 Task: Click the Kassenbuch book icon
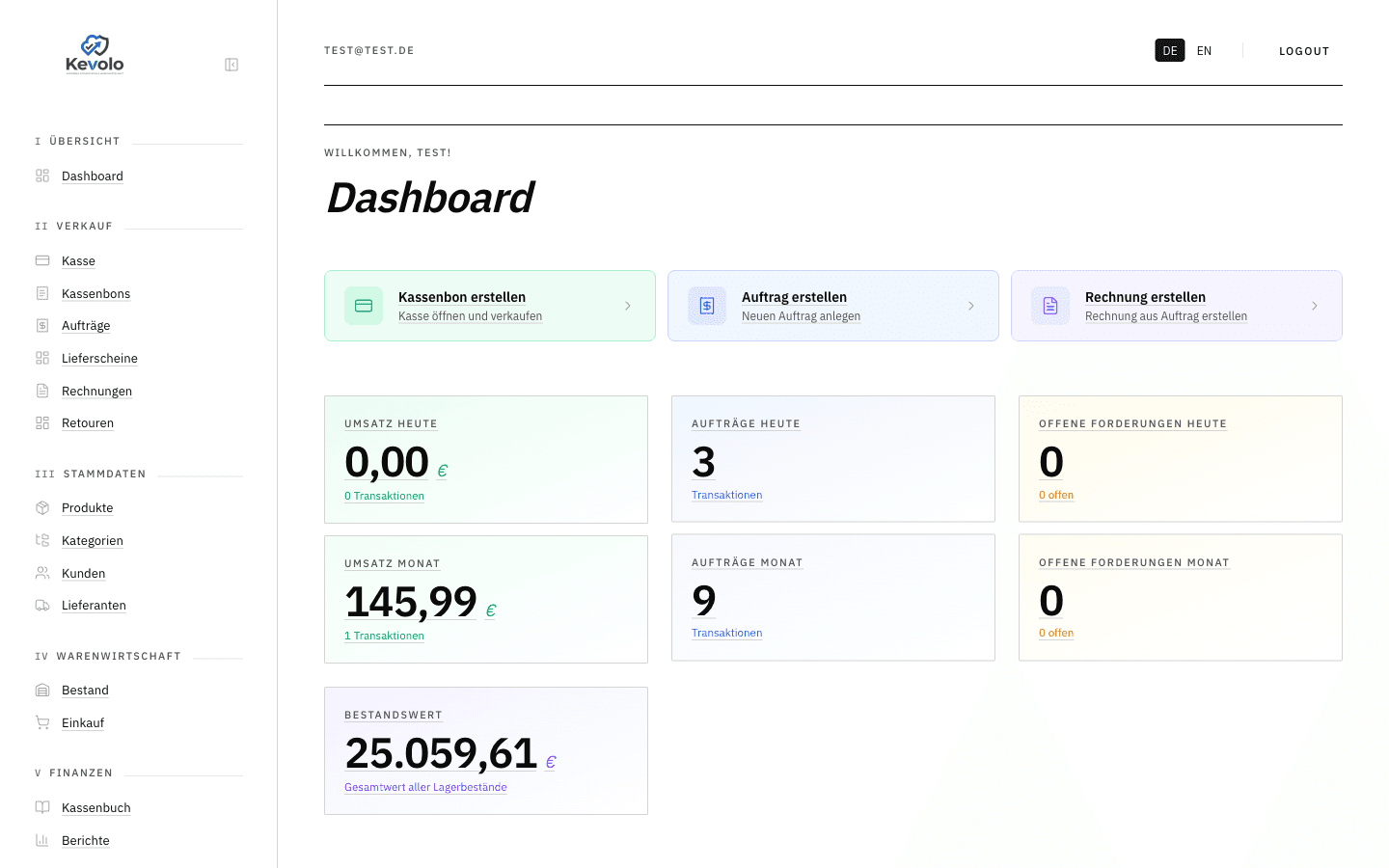click(42, 807)
